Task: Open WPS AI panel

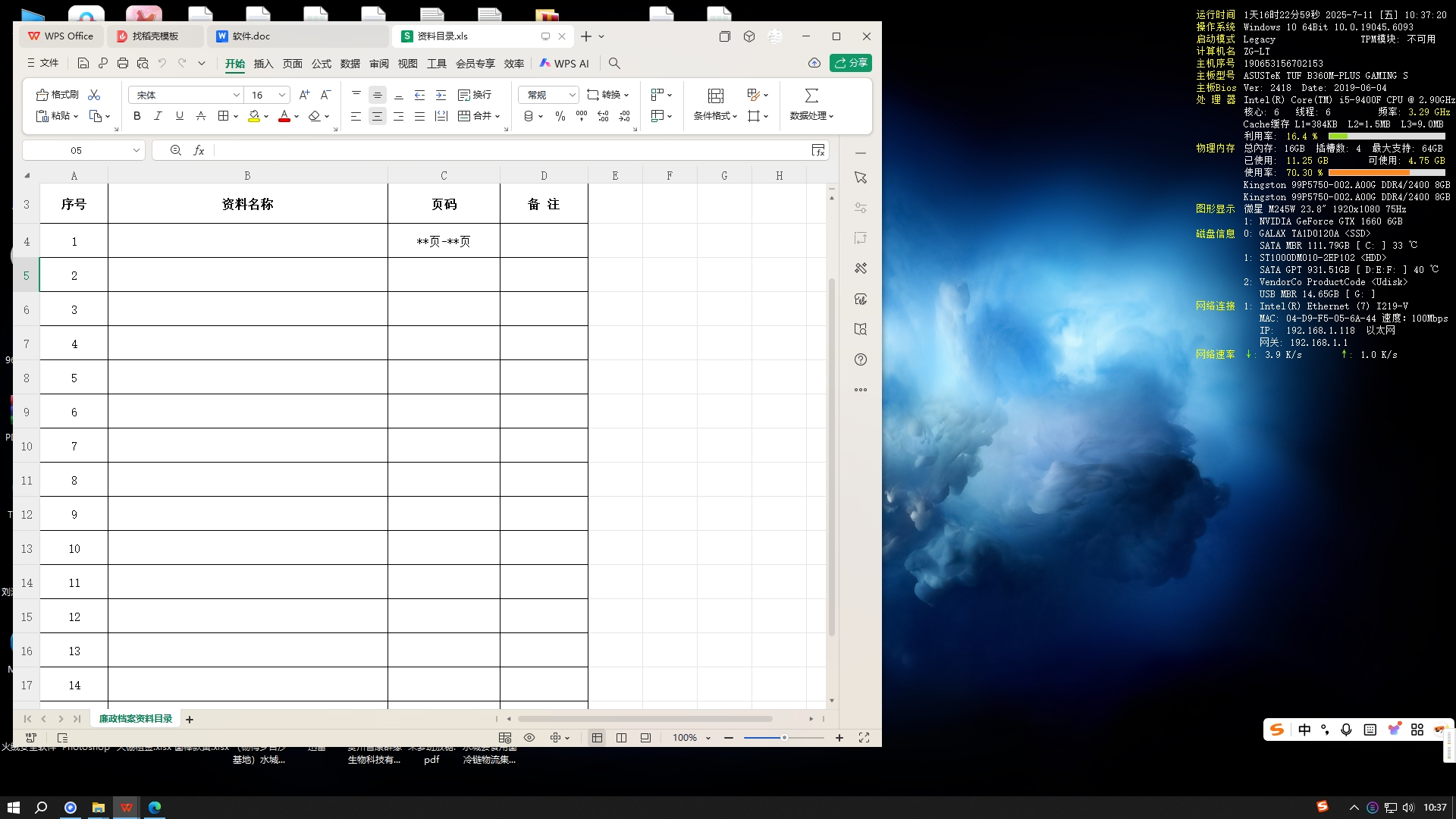Action: (x=564, y=64)
